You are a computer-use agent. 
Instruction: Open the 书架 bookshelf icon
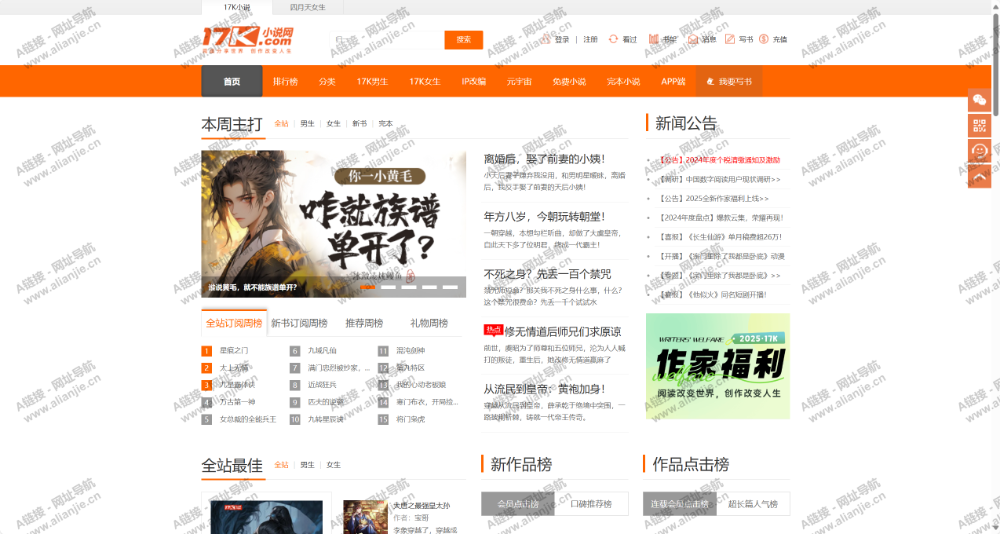653,40
